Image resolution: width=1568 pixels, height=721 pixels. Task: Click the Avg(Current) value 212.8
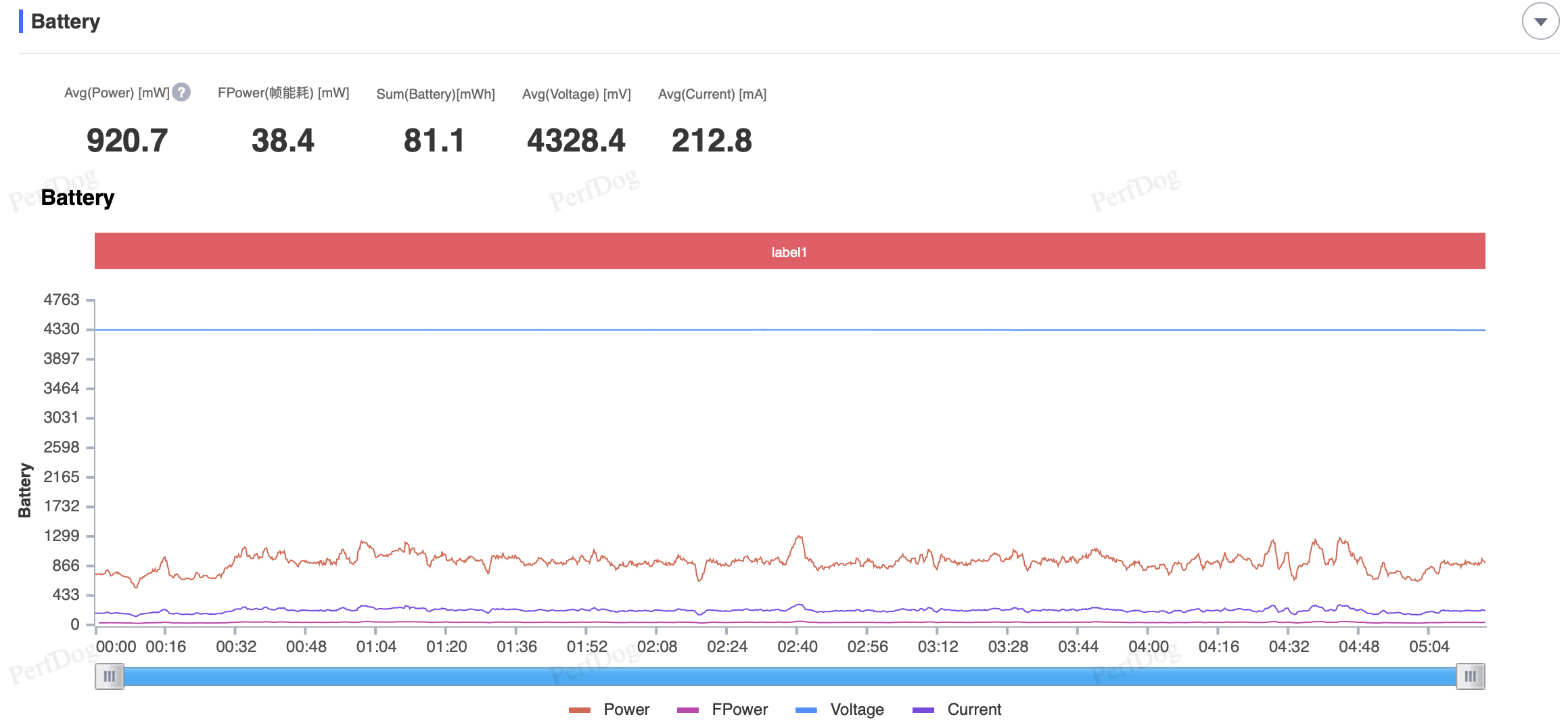point(712,141)
